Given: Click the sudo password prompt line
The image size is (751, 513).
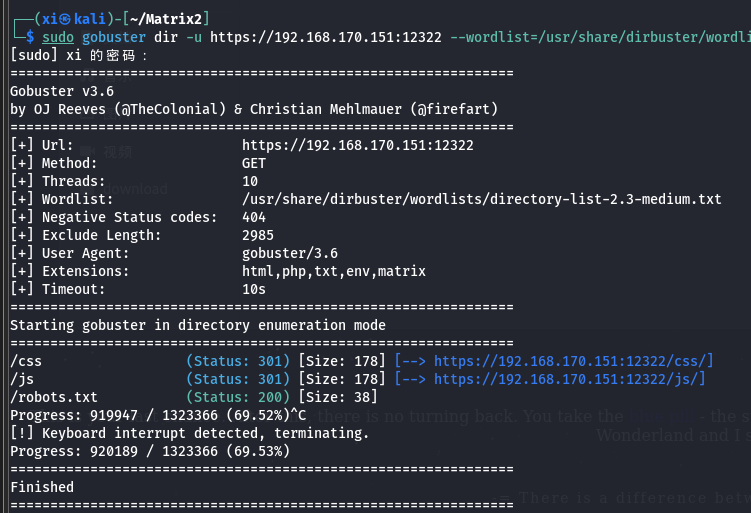Looking at the screenshot, I should 79,56.
